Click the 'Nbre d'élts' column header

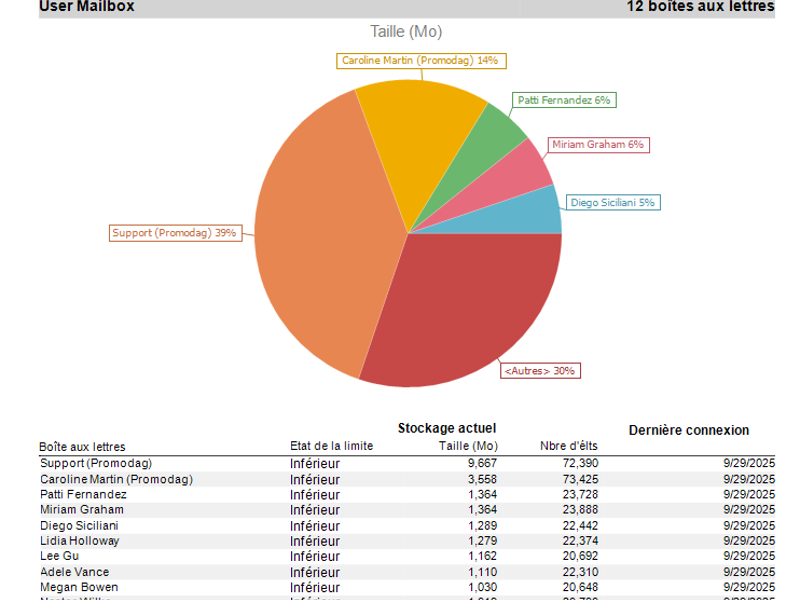click(569, 447)
